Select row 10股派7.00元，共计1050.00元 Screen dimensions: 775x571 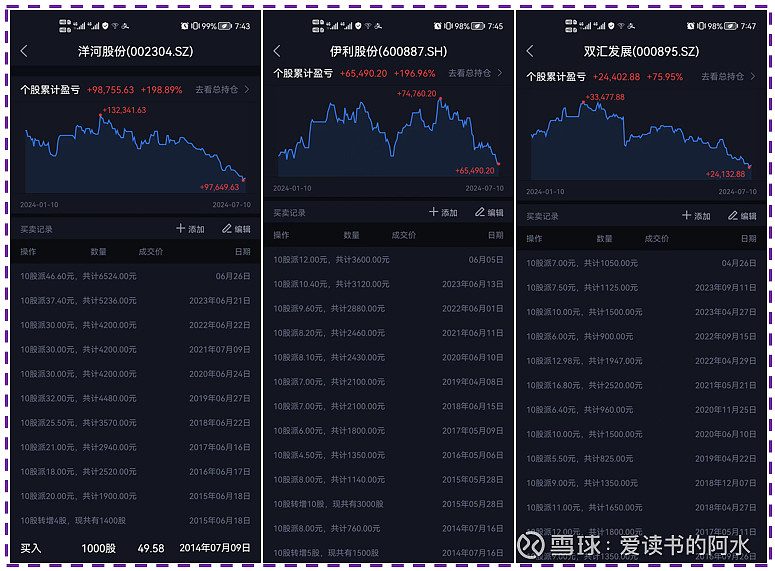[x=641, y=263]
